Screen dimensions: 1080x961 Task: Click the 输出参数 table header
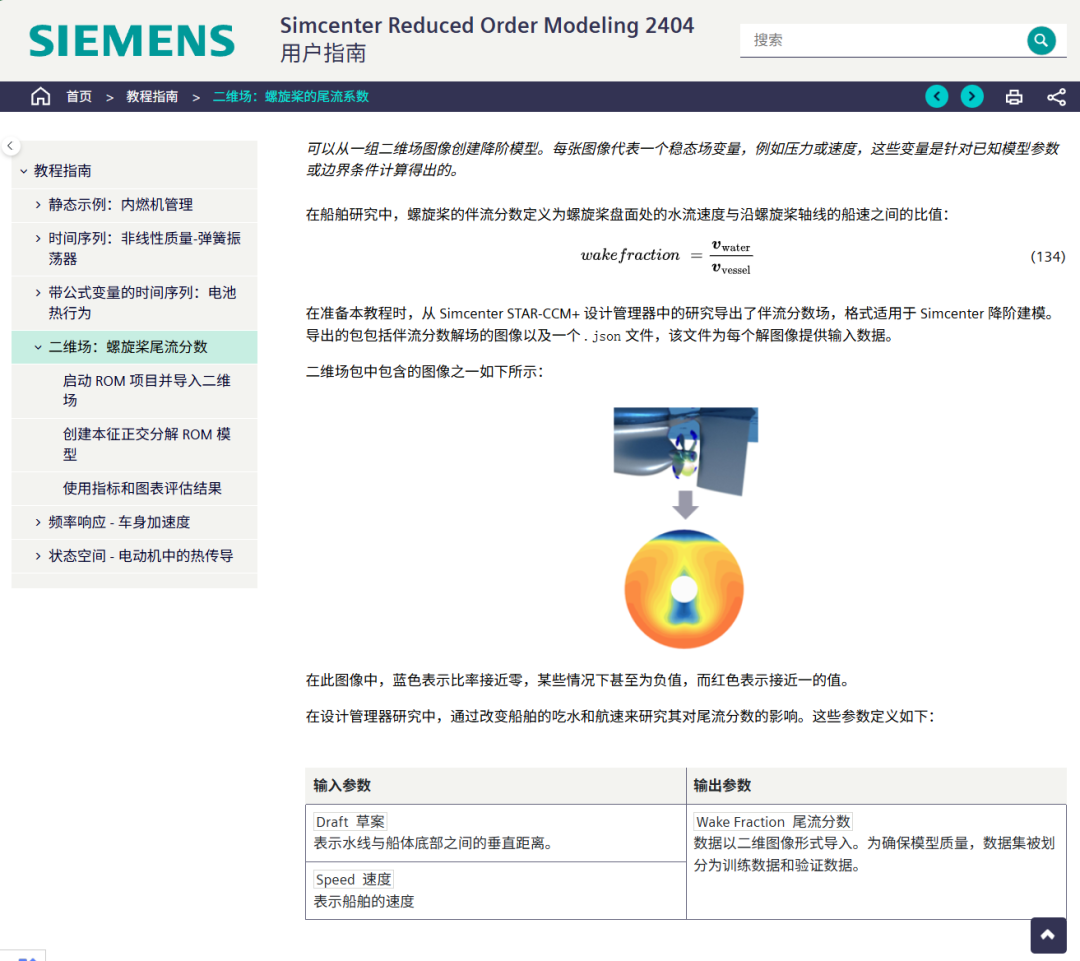coord(723,785)
